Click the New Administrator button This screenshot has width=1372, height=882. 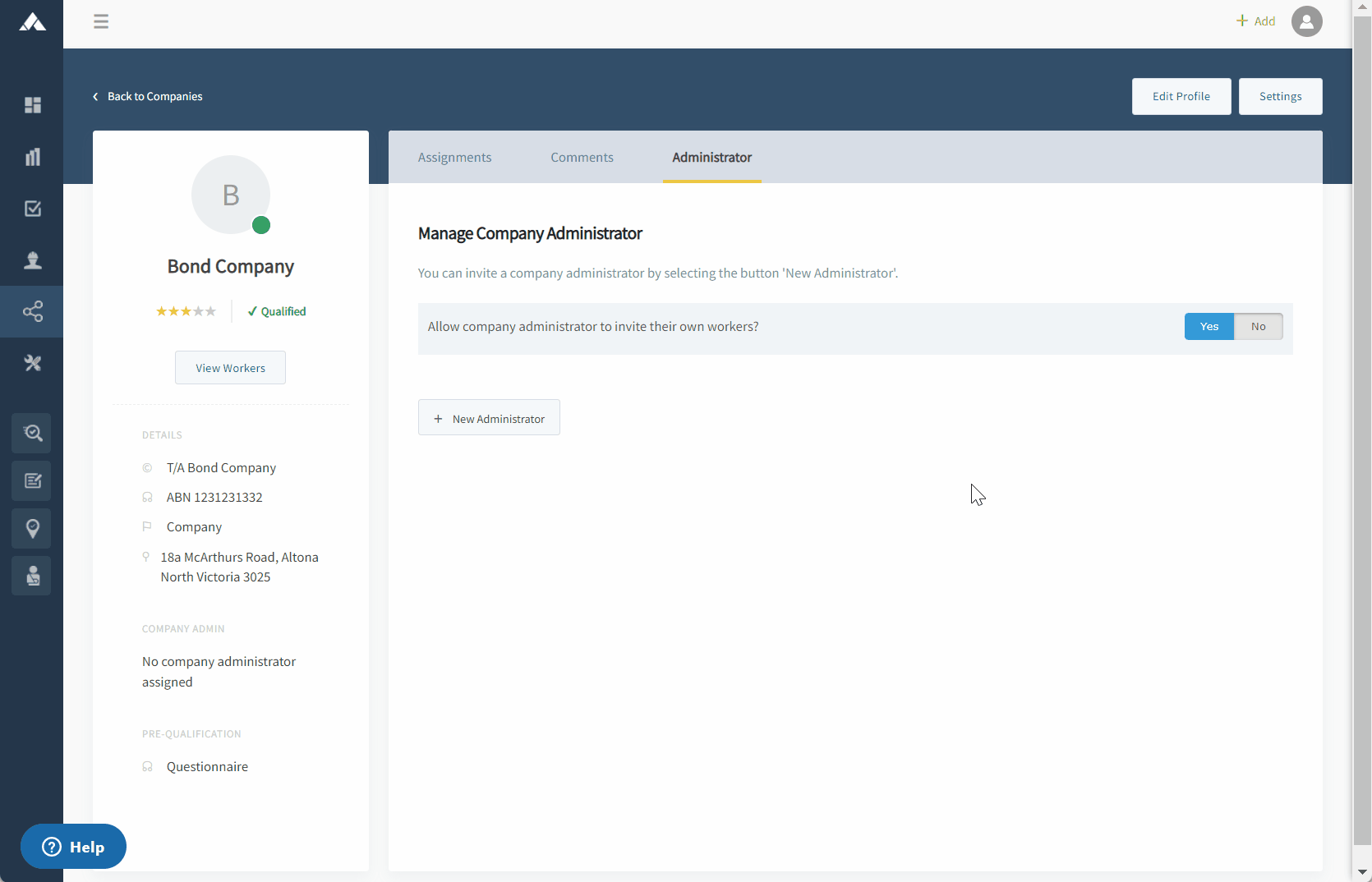pos(489,418)
